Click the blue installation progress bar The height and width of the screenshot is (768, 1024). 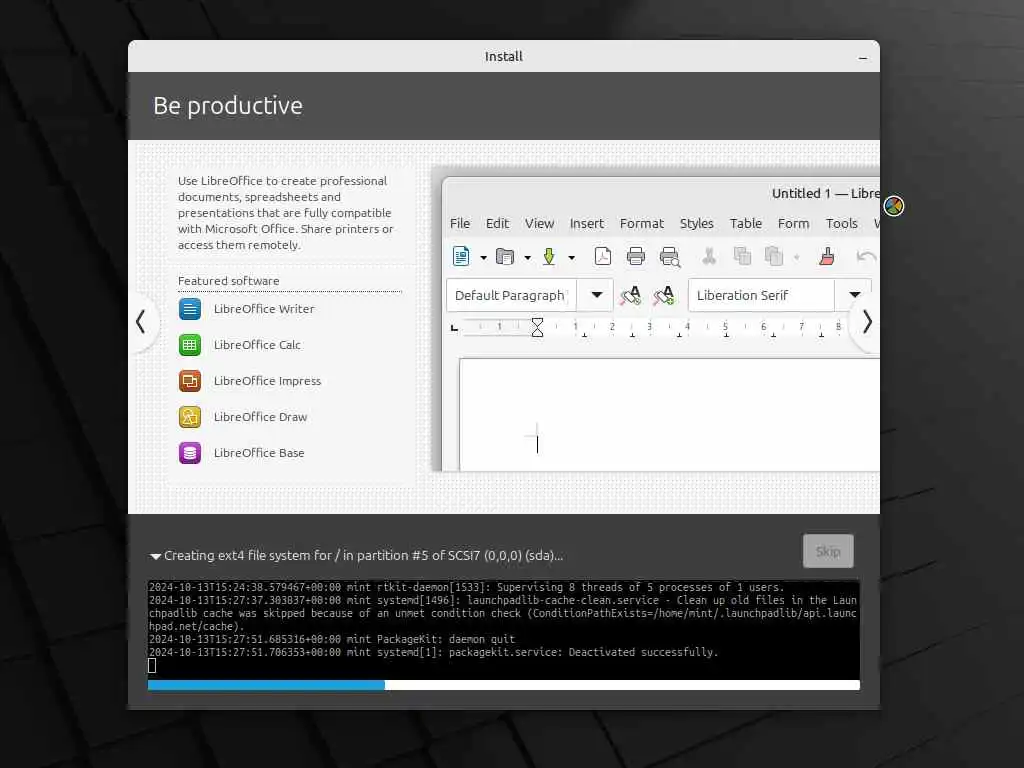pos(266,685)
